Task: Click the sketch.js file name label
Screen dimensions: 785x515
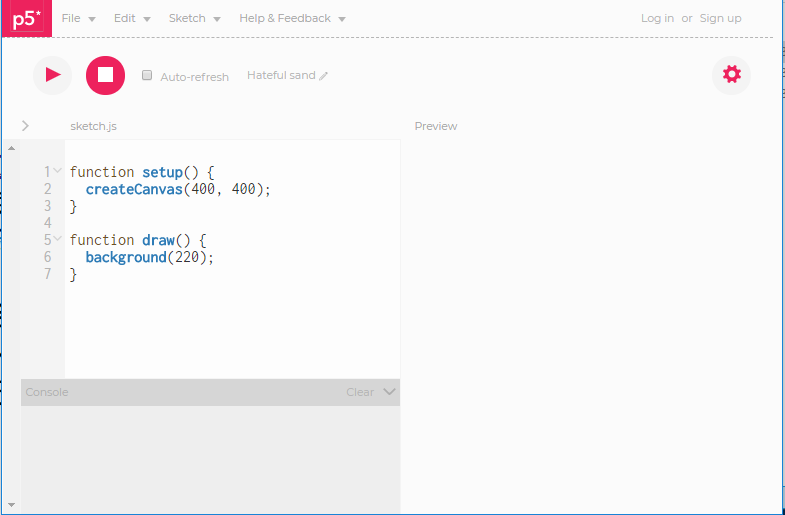Action: click(x=93, y=126)
